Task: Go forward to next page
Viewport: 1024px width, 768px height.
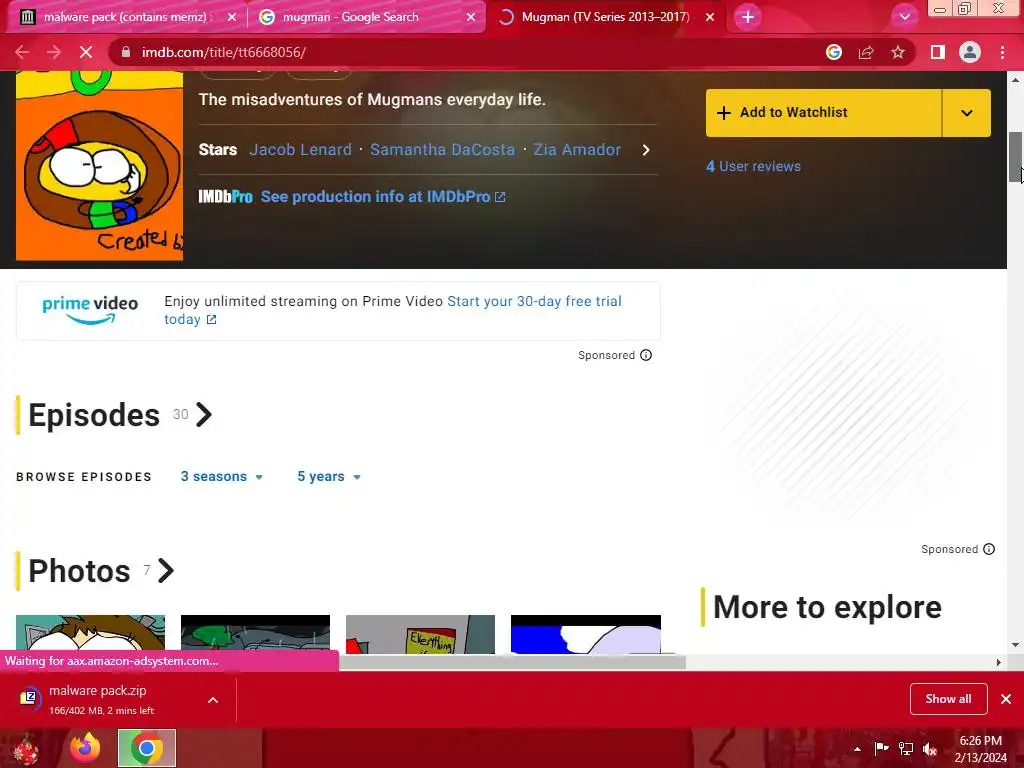Action: tap(54, 52)
